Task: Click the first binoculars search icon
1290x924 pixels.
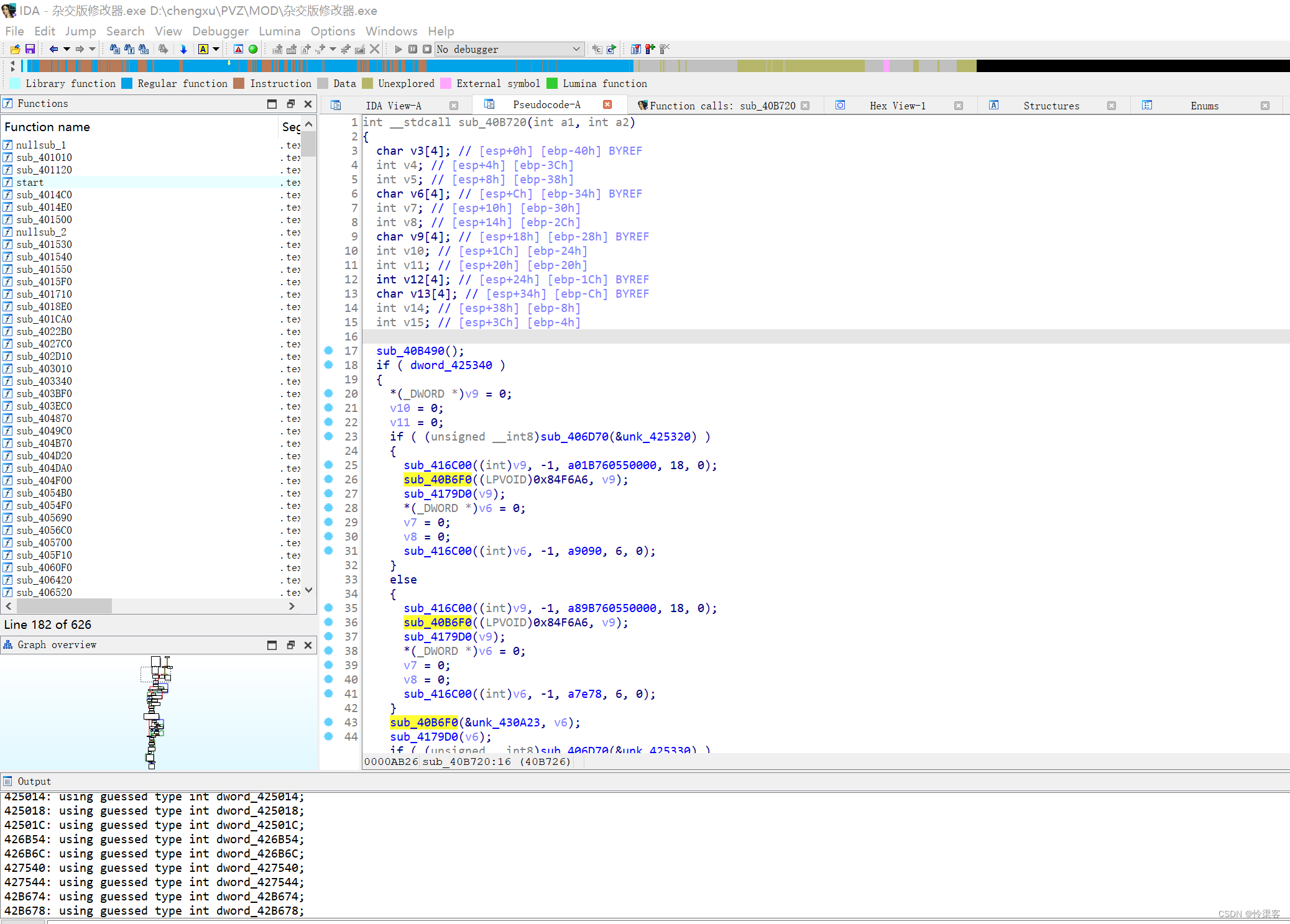Action: [x=114, y=49]
